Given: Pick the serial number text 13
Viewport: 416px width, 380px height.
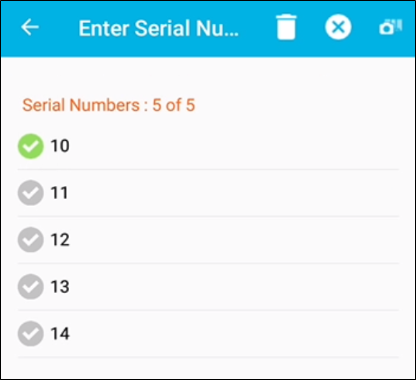Looking at the screenshot, I should tap(60, 287).
